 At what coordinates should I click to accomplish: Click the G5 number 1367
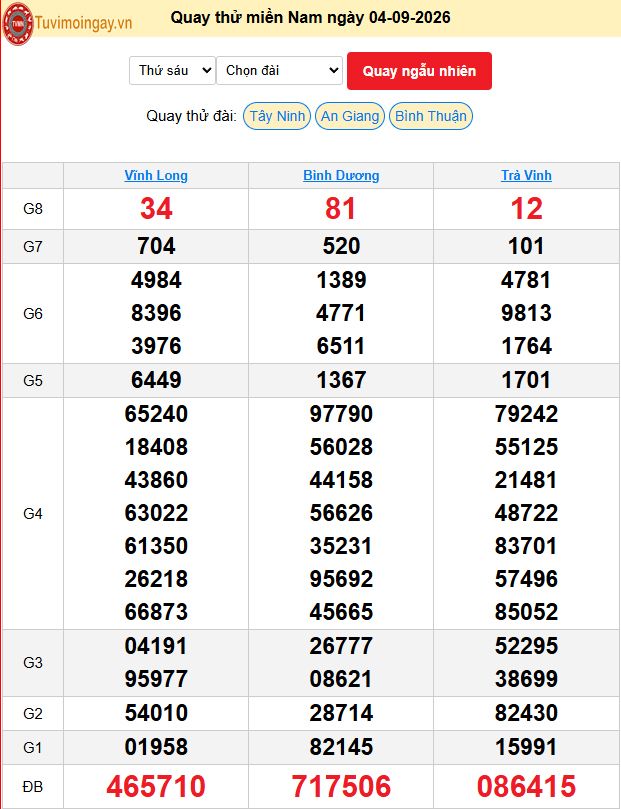pos(341,380)
